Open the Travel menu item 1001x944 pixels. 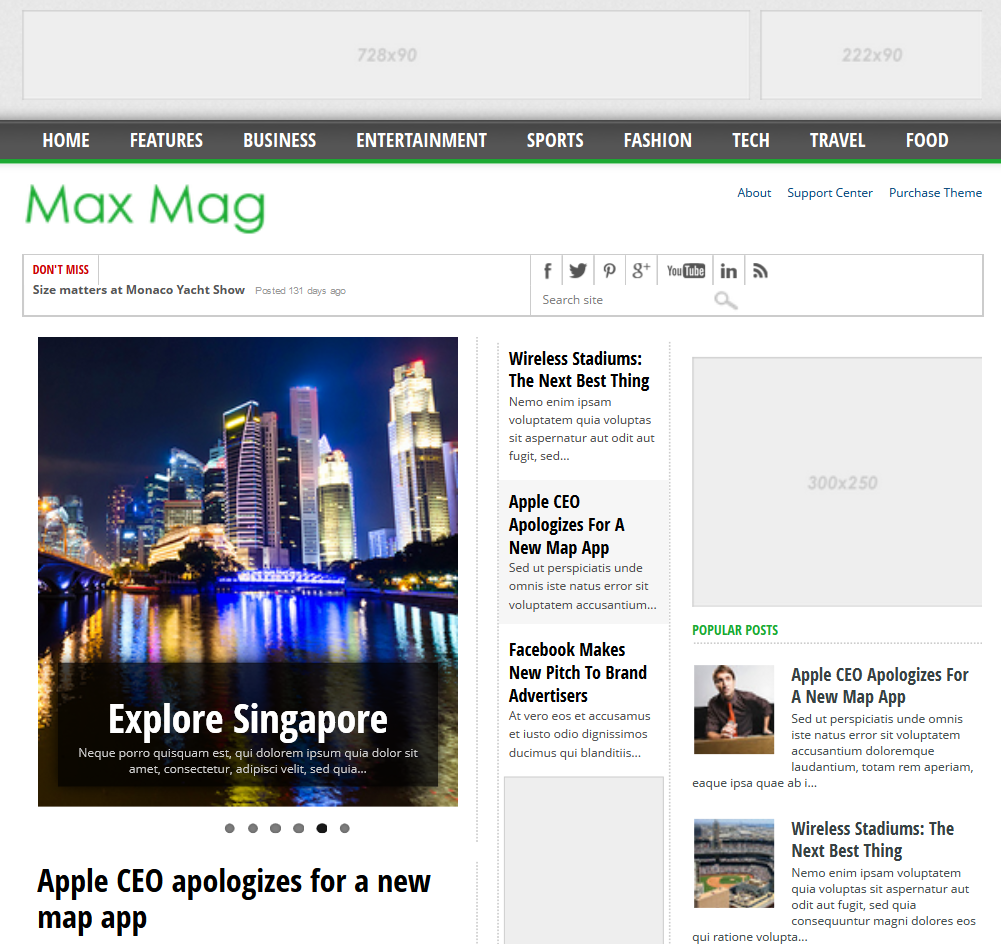pos(838,140)
